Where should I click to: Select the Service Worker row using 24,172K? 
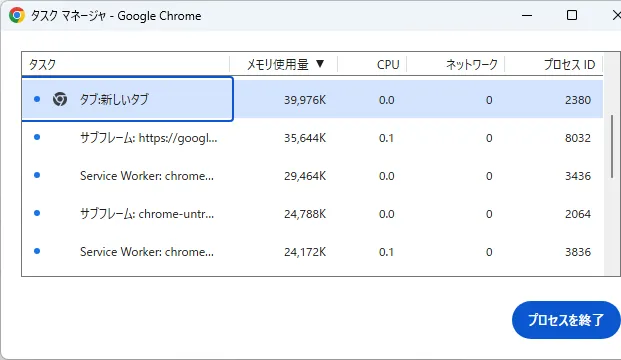click(312, 251)
